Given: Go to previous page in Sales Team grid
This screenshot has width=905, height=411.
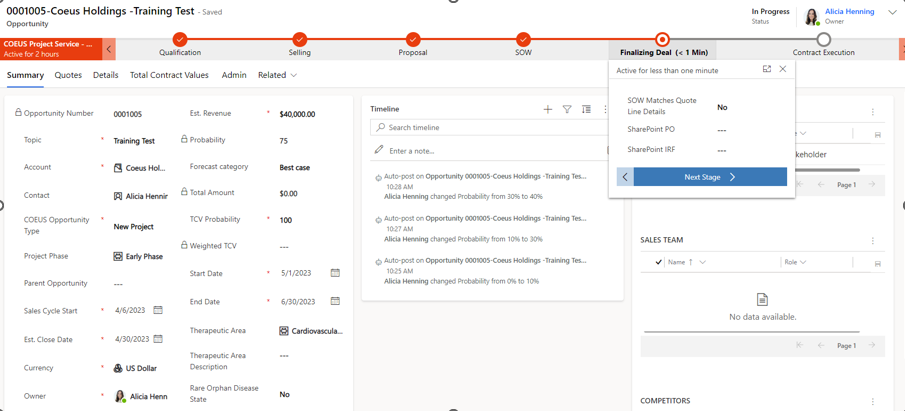Looking at the screenshot, I should [x=821, y=345].
